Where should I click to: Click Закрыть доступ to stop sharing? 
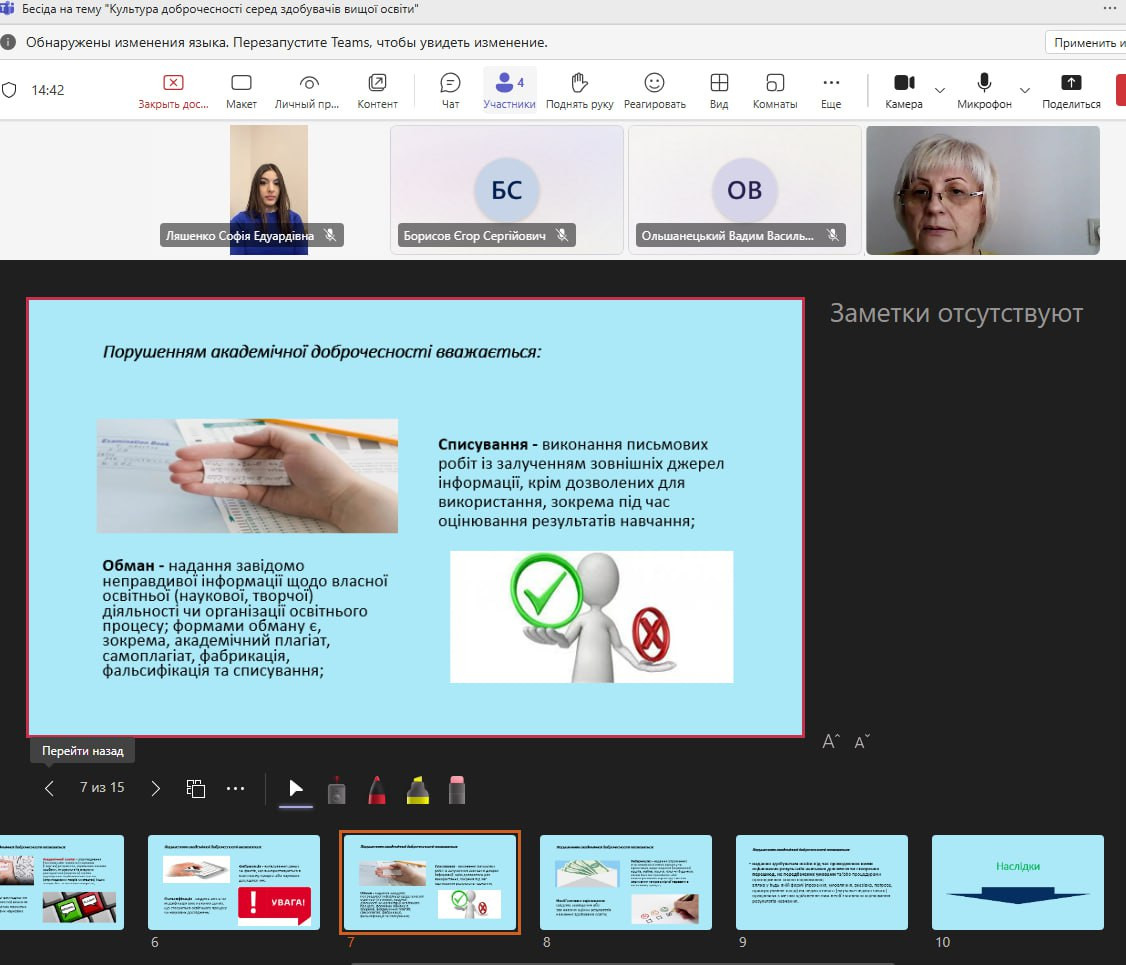coord(173,89)
